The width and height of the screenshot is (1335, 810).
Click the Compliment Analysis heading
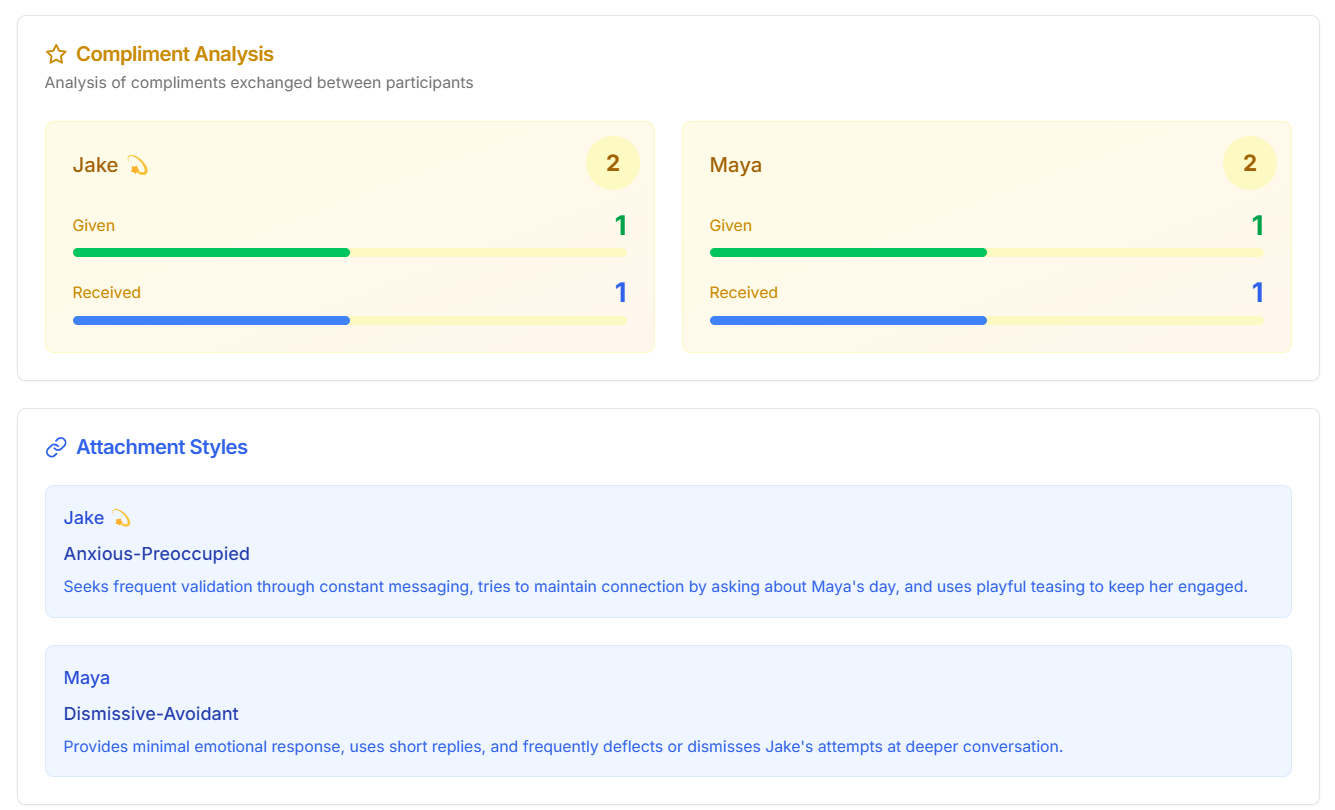coord(175,54)
